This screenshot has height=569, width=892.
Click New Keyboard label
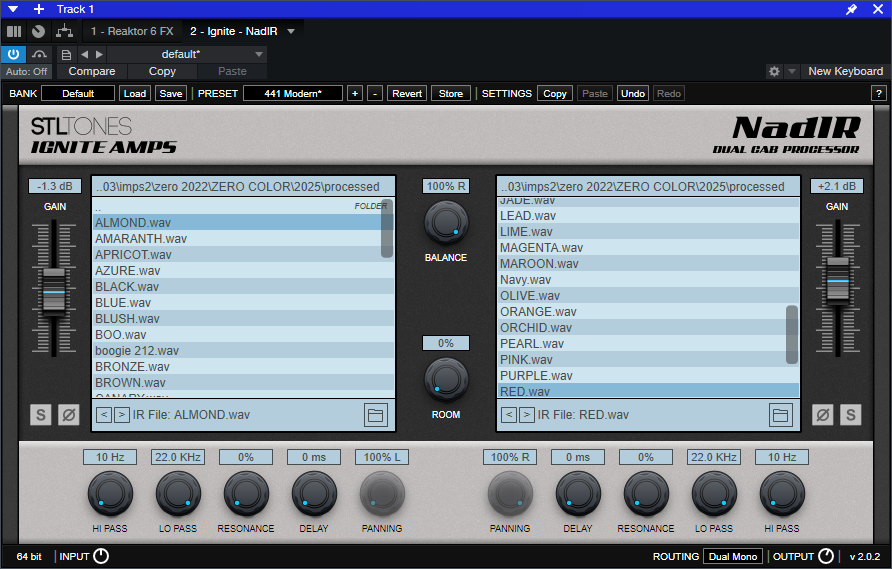point(845,72)
